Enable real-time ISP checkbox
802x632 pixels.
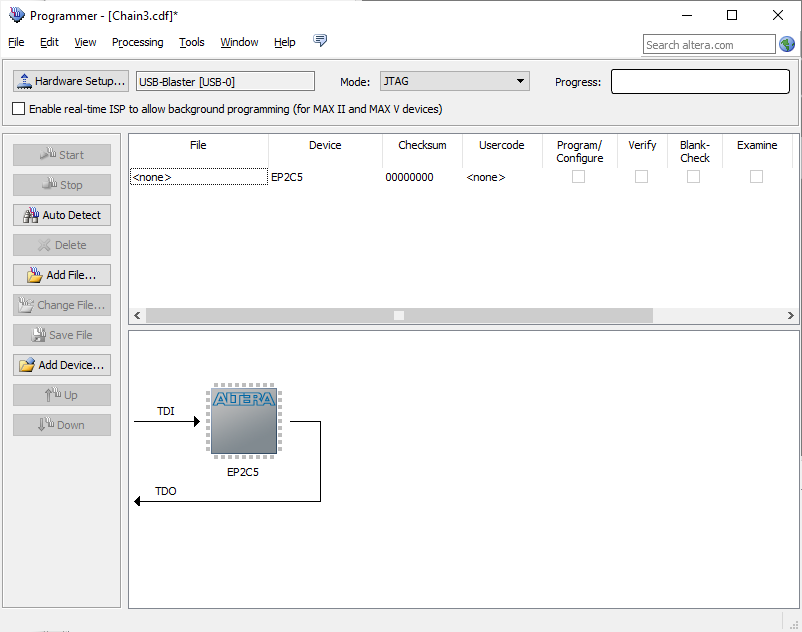point(18,109)
